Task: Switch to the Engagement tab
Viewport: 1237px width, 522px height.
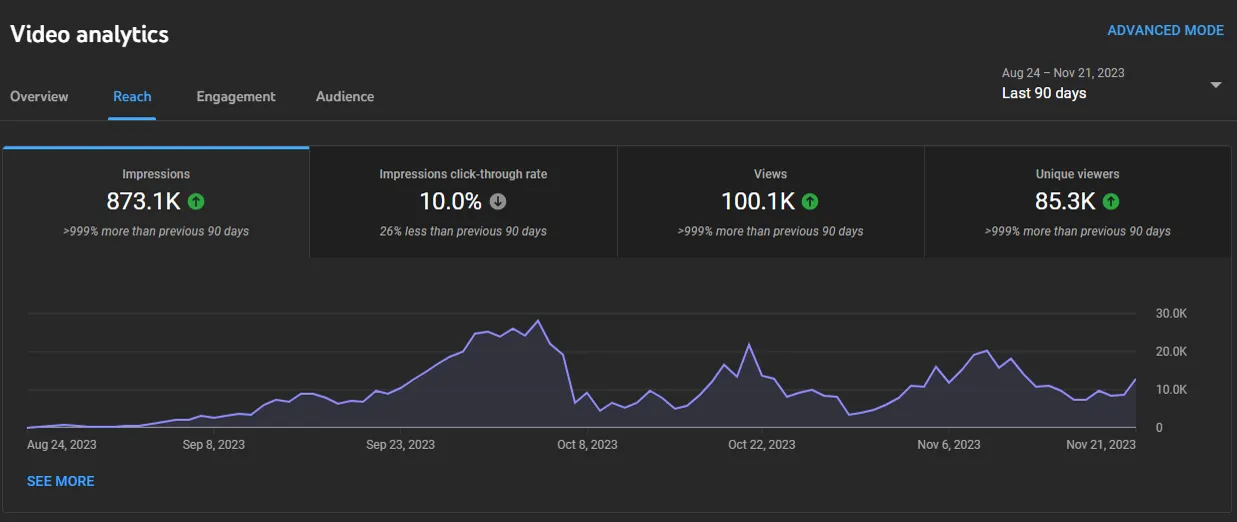Action: point(236,96)
